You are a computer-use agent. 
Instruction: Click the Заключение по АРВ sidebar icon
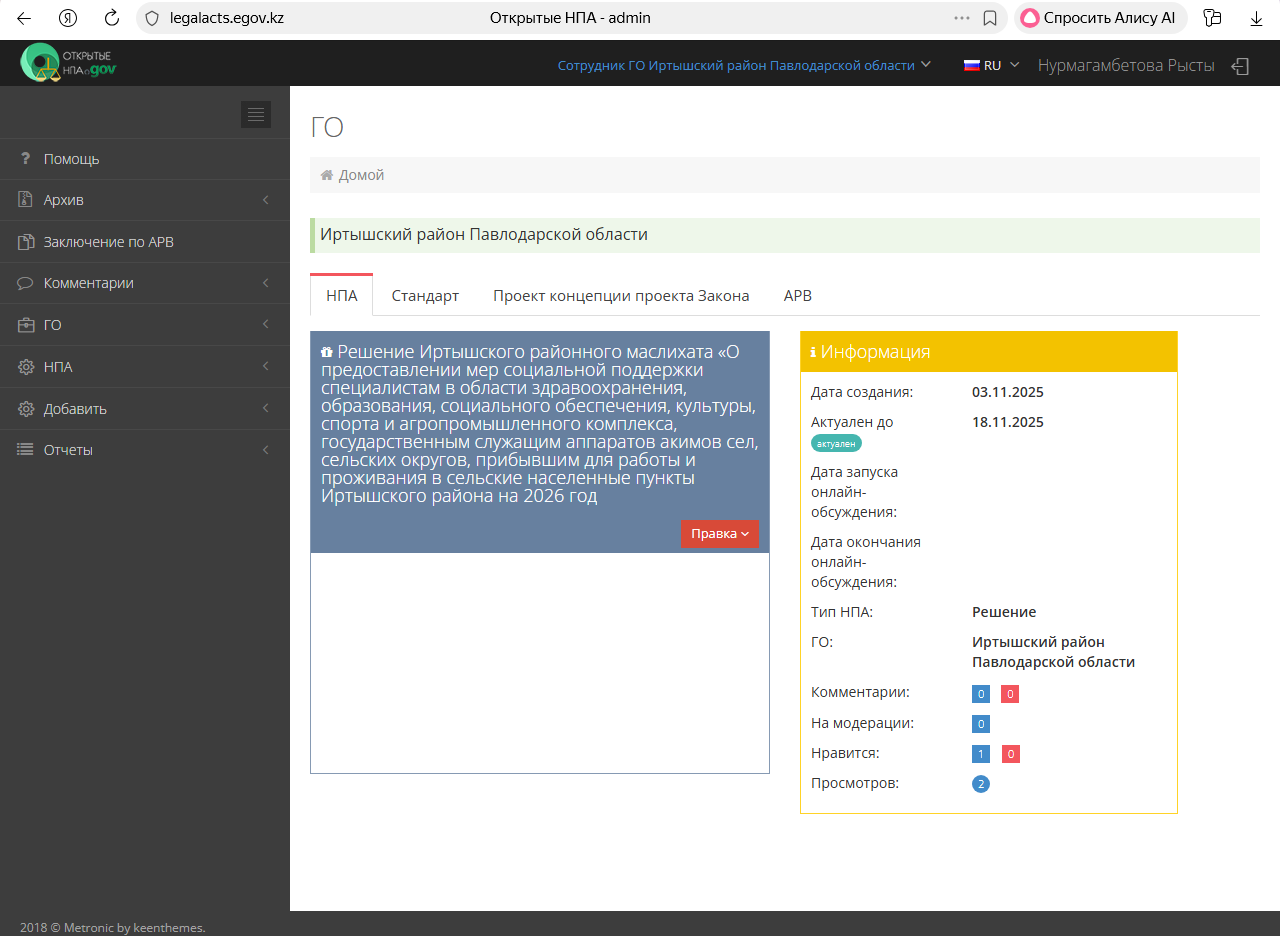tap(22, 241)
